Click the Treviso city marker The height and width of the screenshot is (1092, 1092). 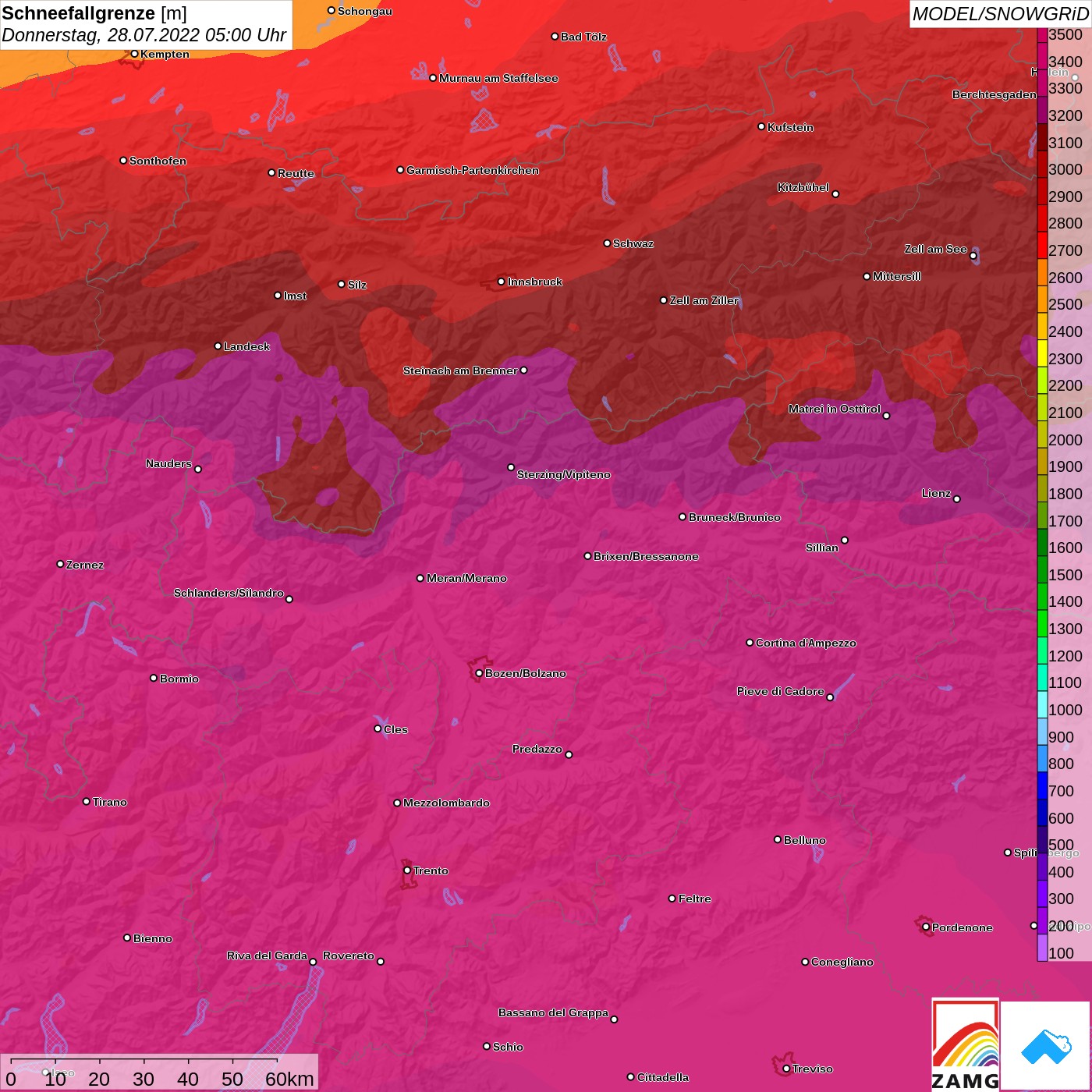point(786,1069)
